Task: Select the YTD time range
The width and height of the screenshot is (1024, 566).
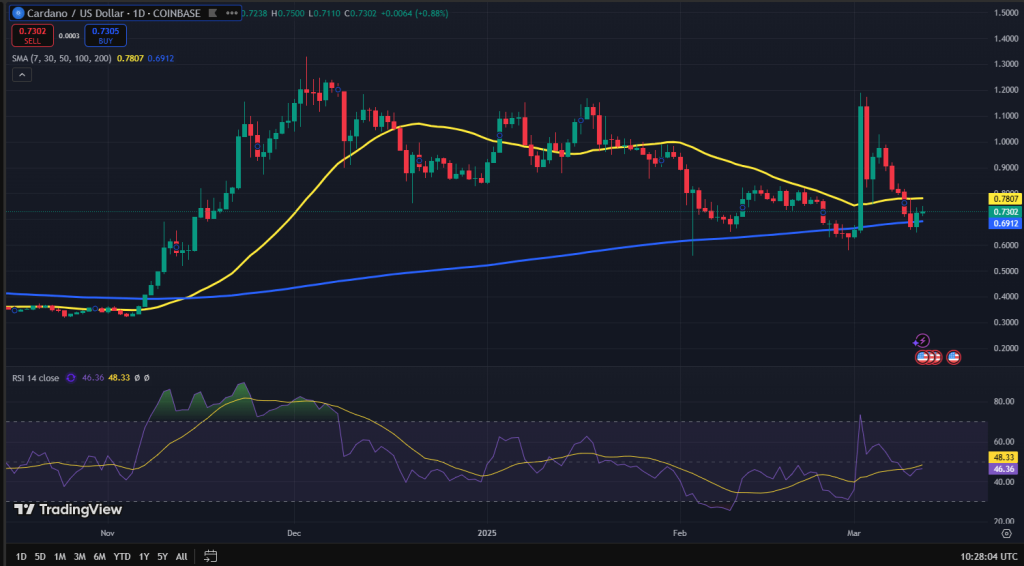Action: coord(122,557)
